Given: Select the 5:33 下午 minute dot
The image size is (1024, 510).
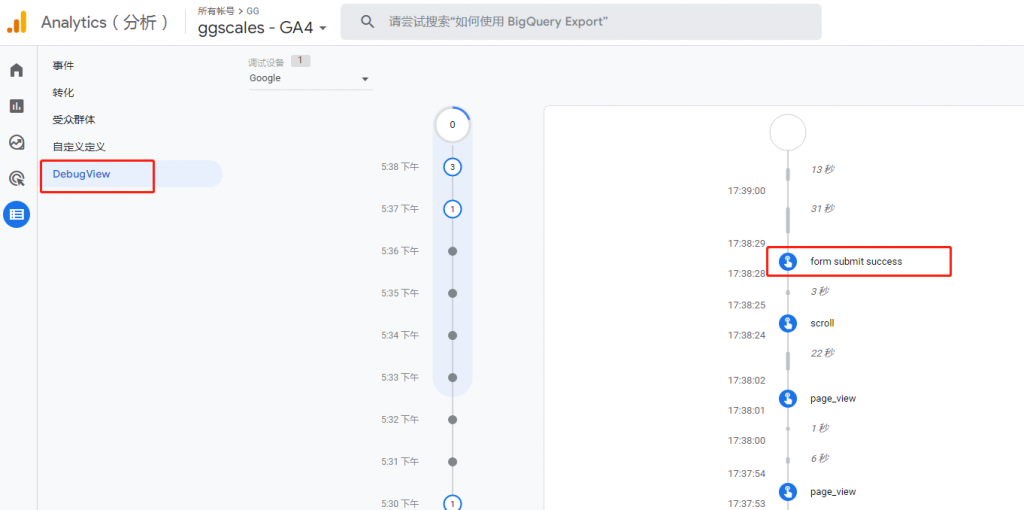Looking at the screenshot, I should (x=453, y=377).
